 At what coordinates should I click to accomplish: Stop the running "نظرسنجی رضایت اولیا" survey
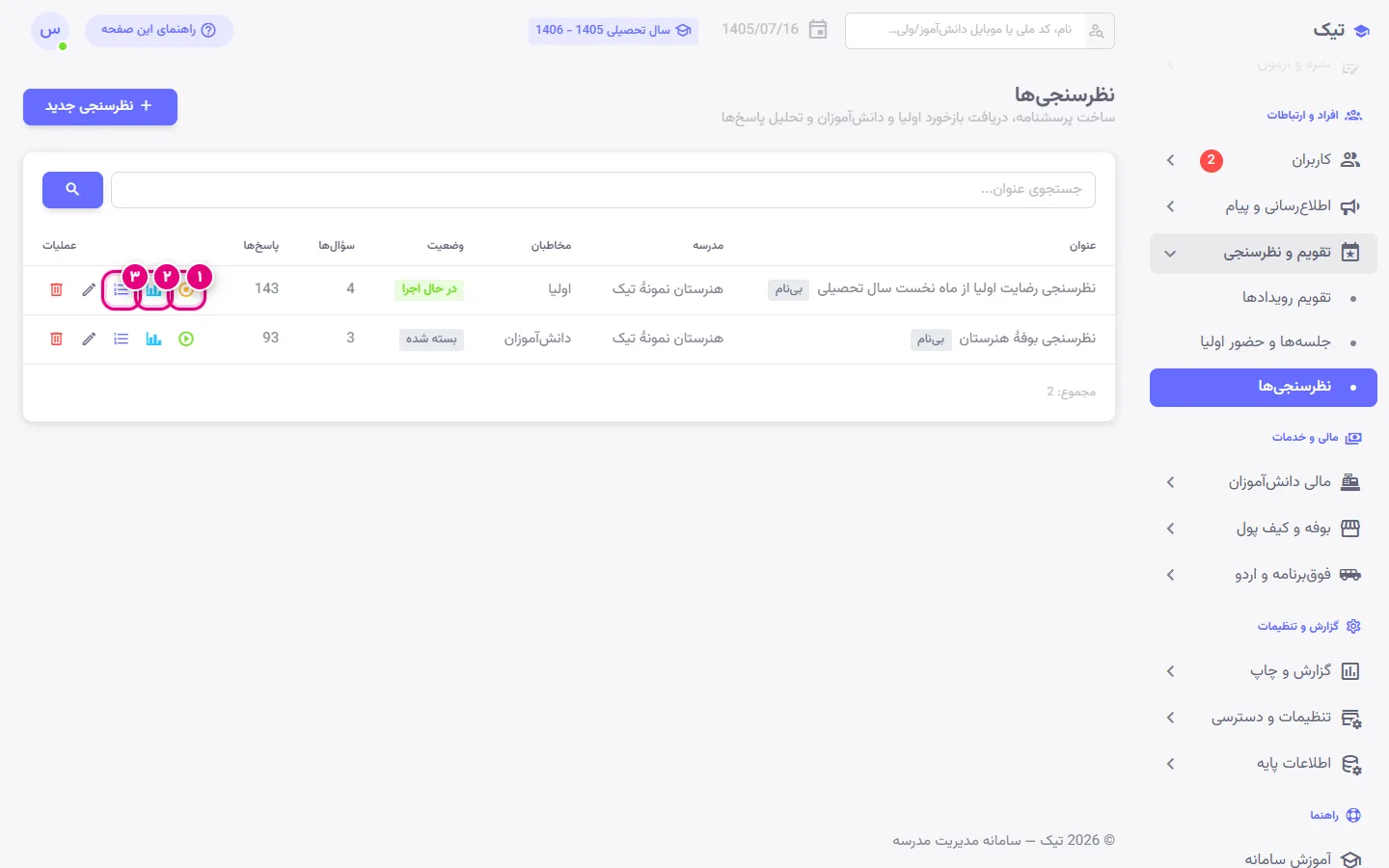point(186,289)
